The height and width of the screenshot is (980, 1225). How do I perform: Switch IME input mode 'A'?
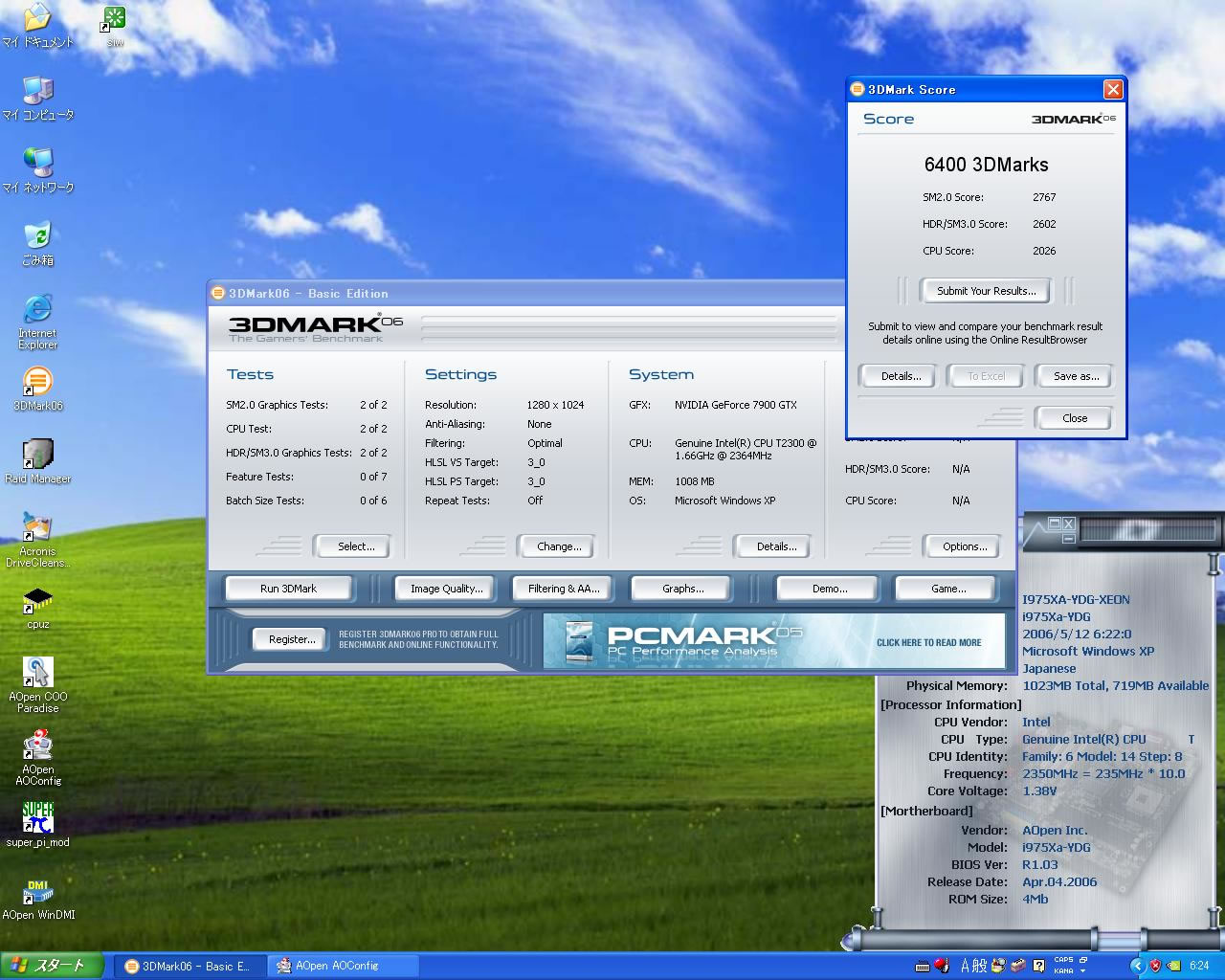click(967, 966)
